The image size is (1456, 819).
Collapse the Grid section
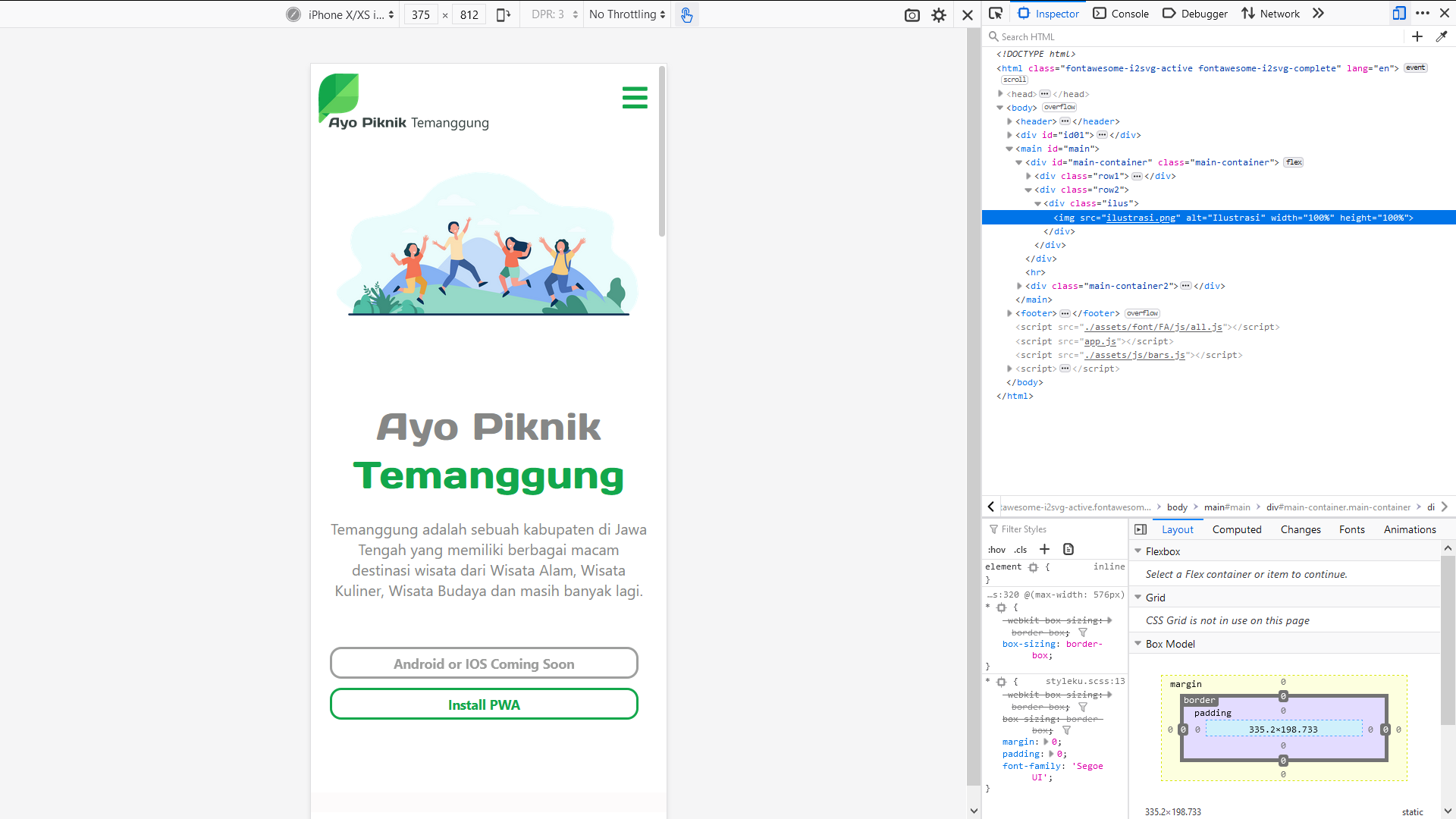pos(1137,598)
